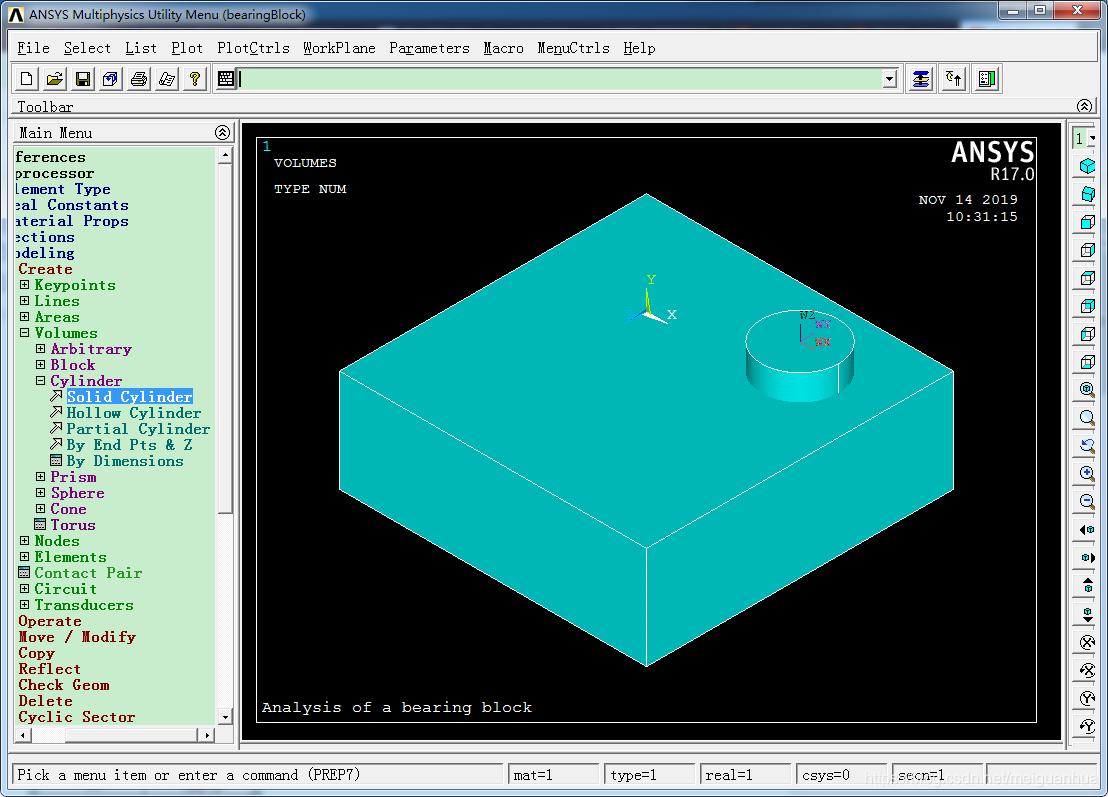This screenshot has height=797, width=1108.
Task: Click Operate in the Main Menu
Action: [49, 621]
